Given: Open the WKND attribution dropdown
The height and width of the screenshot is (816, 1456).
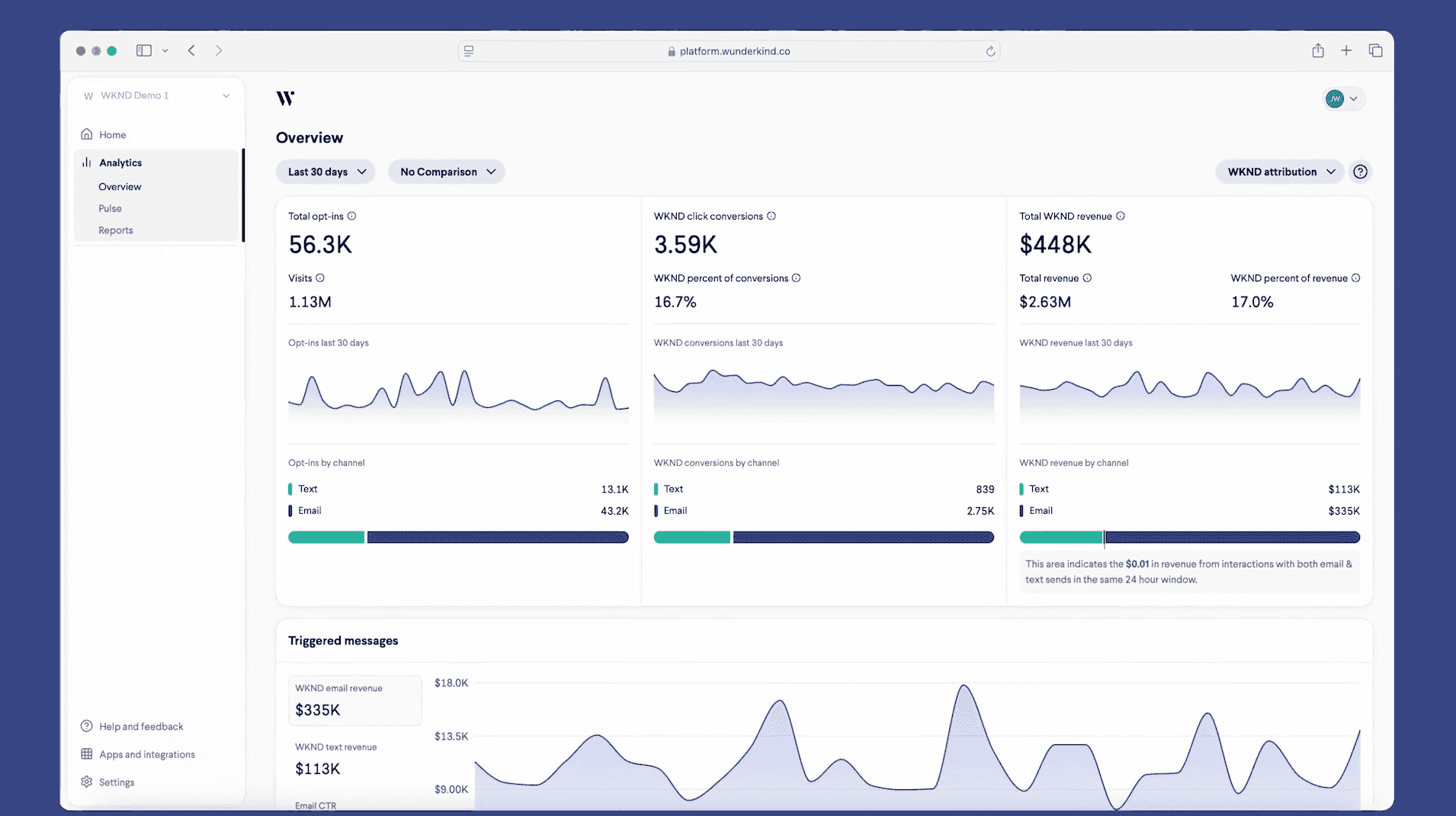Looking at the screenshot, I should point(1280,172).
